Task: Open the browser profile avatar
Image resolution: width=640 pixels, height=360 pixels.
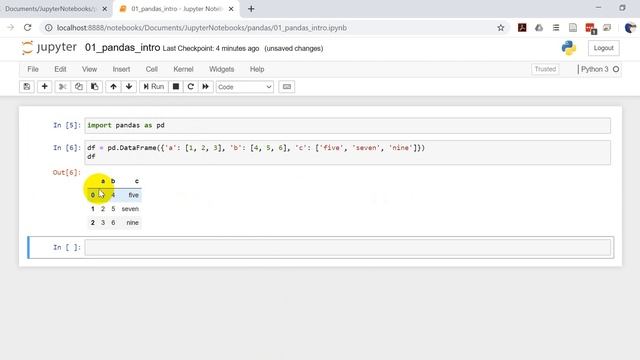Action: [630, 28]
